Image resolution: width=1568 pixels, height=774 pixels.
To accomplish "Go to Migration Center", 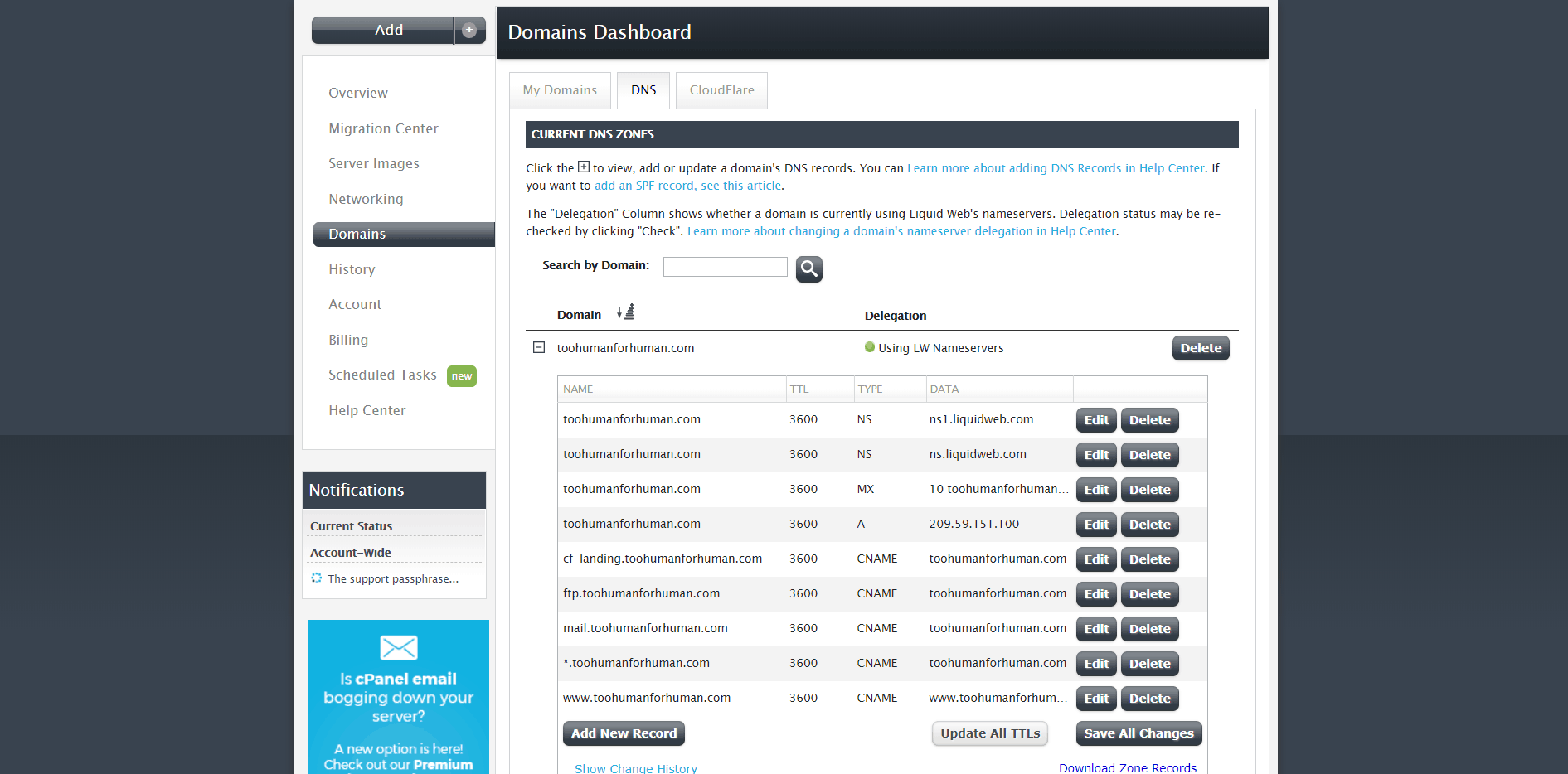I will tap(383, 128).
